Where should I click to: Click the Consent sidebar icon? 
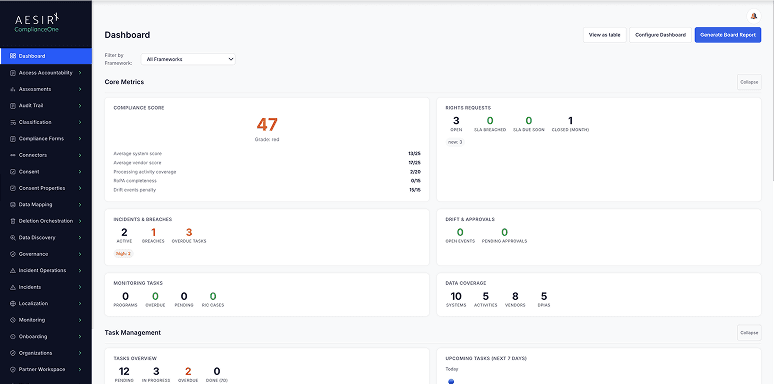click(13, 172)
